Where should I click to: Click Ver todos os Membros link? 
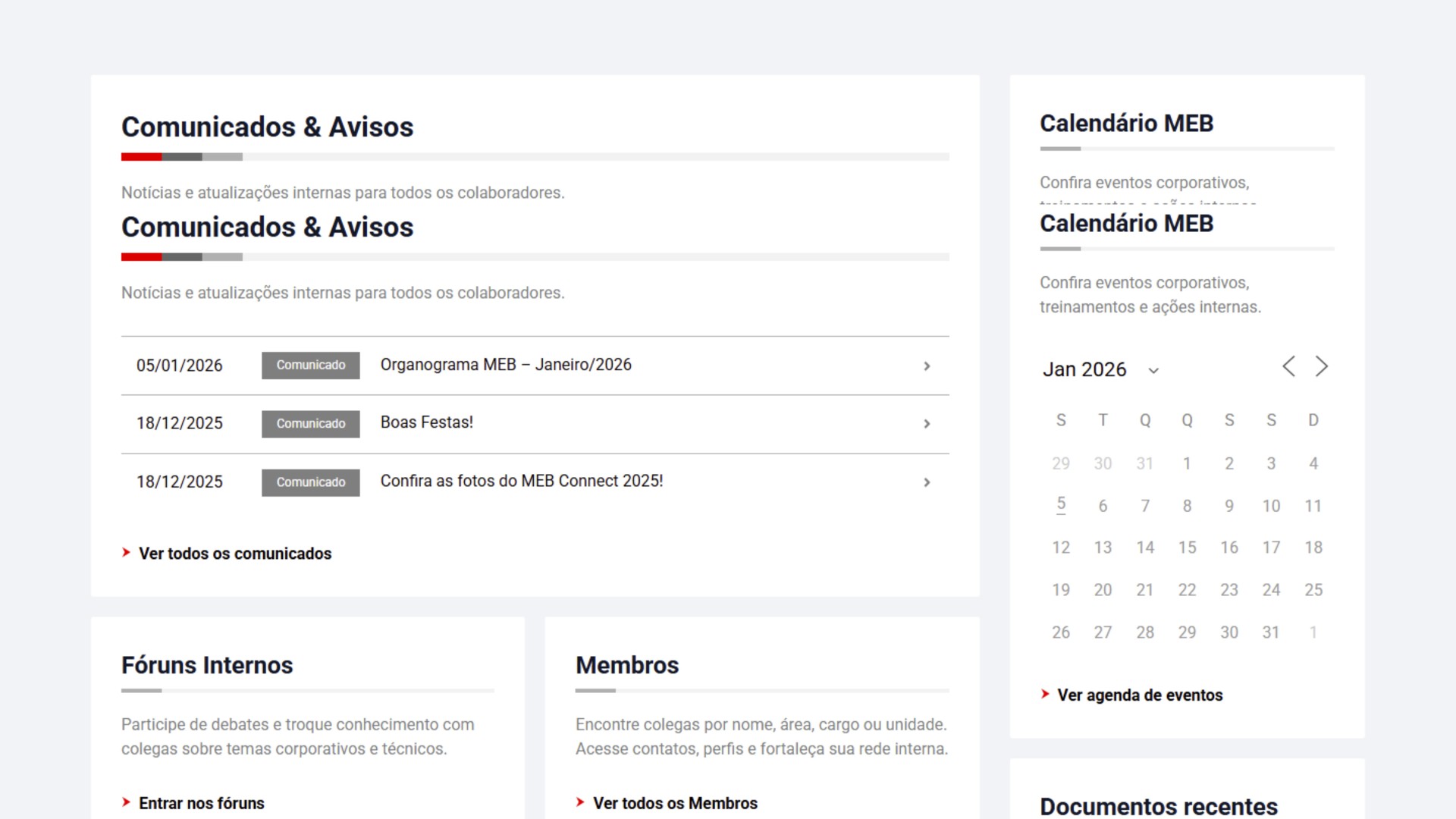pos(674,803)
